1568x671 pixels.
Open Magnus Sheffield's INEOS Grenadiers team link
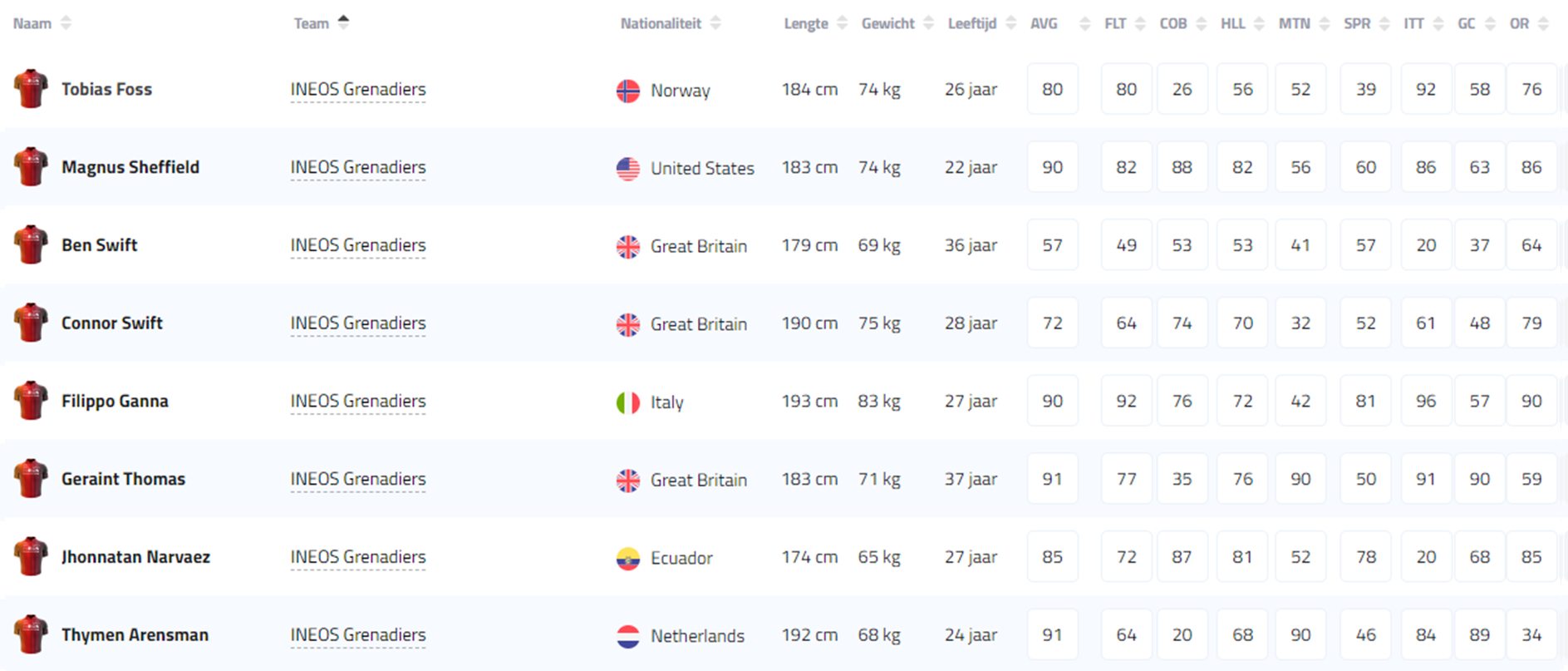[x=358, y=167]
